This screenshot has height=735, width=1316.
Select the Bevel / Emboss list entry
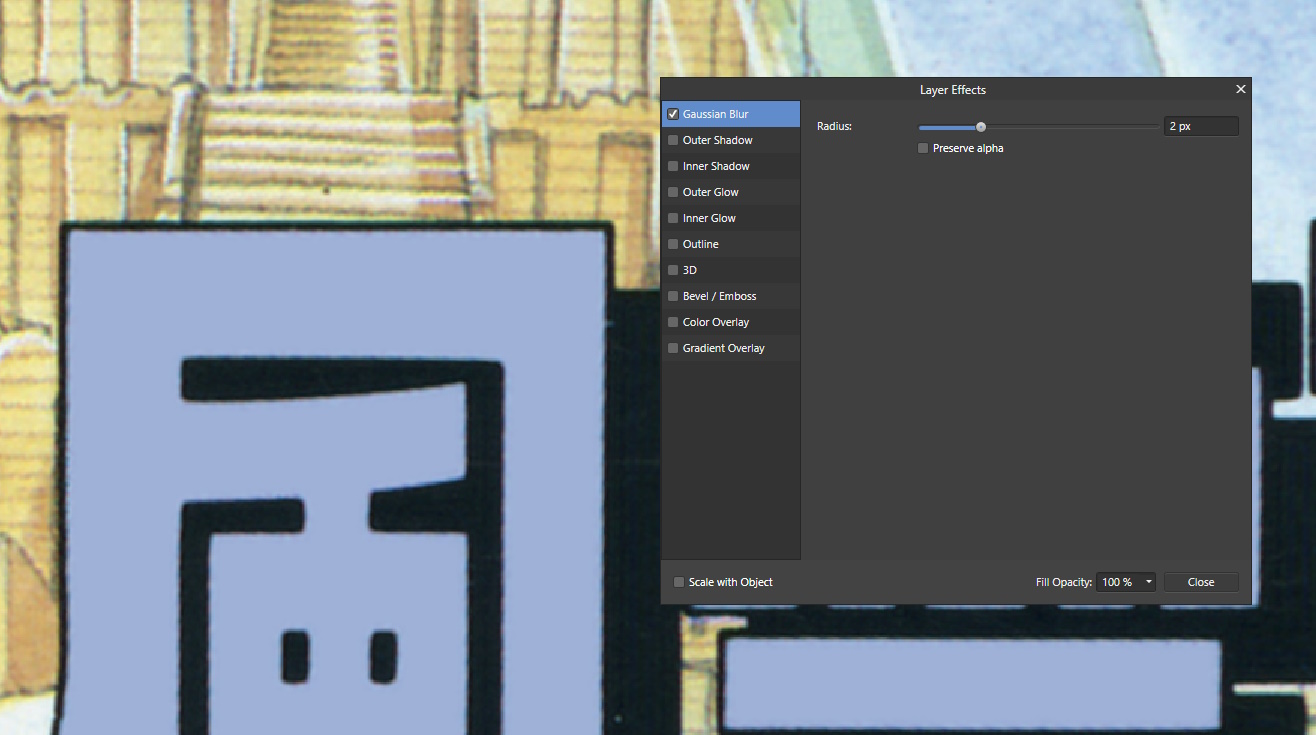tap(720, 296)
